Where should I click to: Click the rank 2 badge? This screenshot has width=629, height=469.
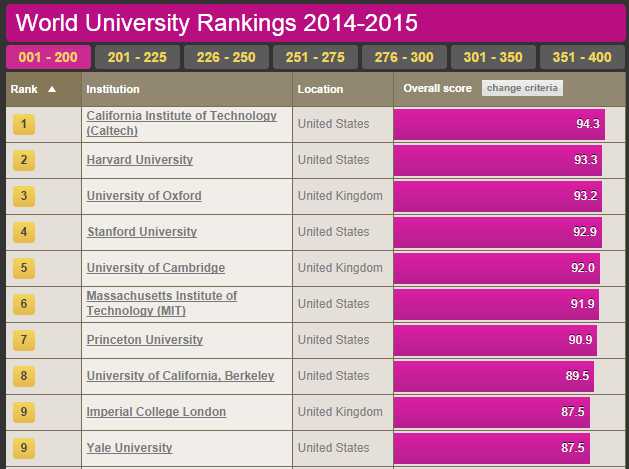(24, 160)
